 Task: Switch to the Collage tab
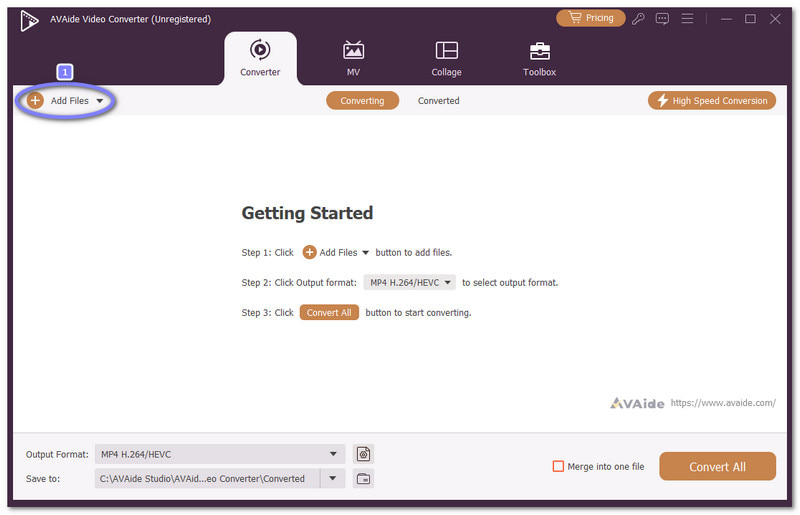pyautogui.click(x=446, y=58)
